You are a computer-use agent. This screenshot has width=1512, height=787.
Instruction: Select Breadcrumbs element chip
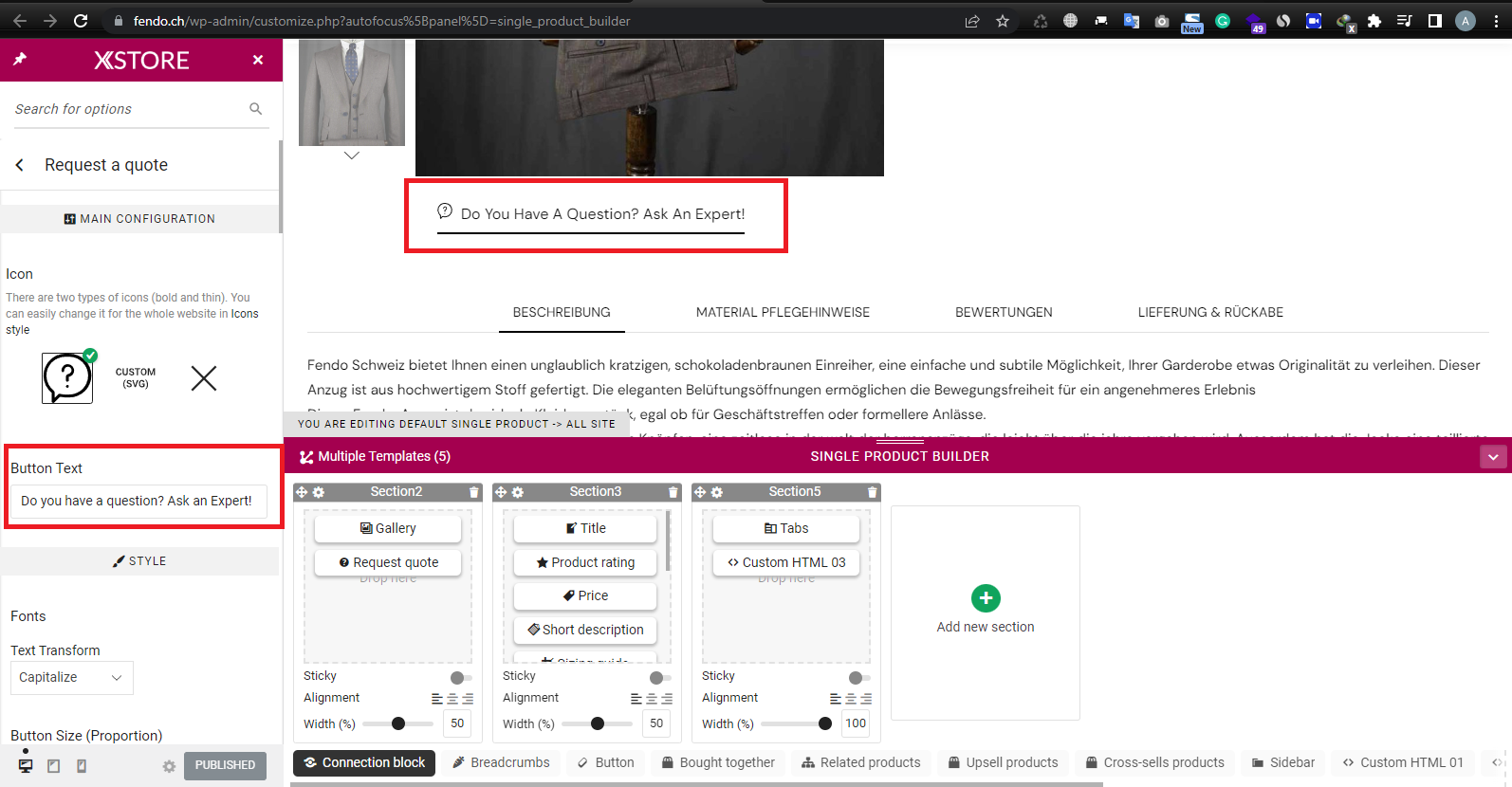[501, 762]
